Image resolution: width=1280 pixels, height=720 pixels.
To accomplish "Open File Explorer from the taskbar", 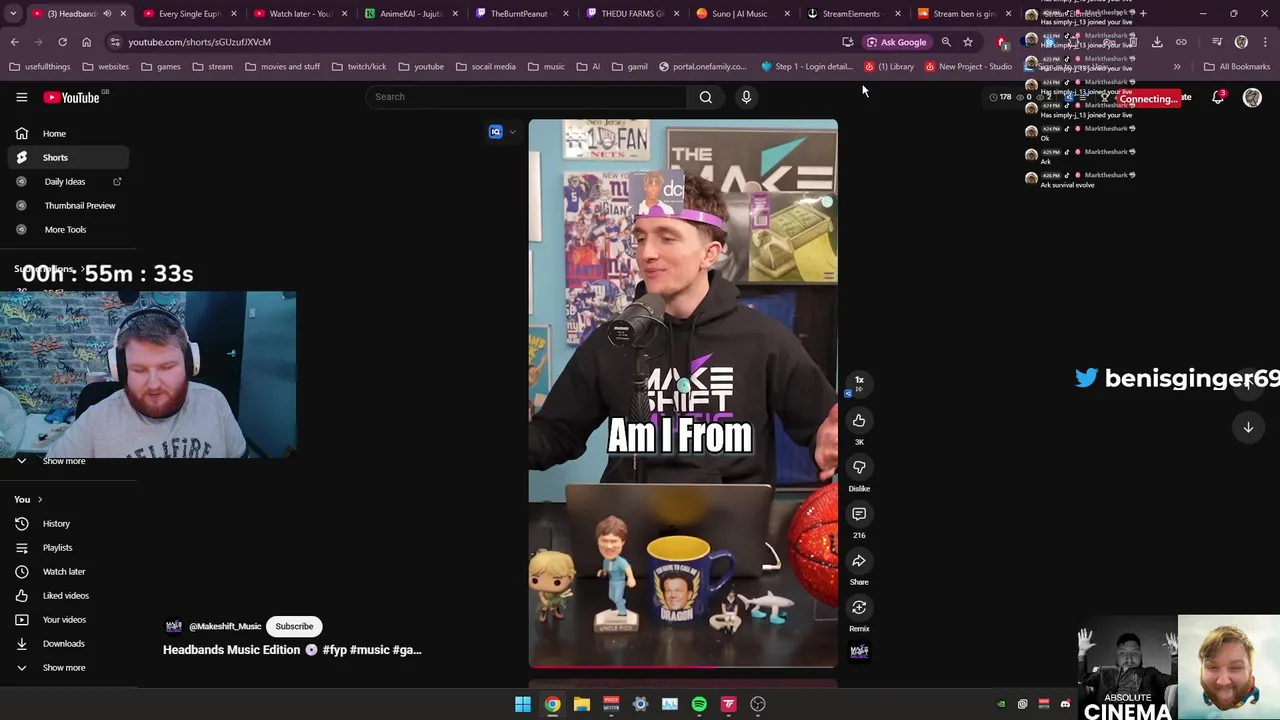I will click(581, 704).
